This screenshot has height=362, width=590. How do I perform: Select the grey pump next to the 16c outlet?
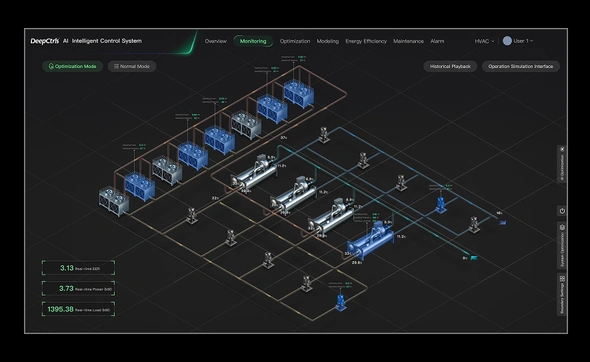coord(474,225)
